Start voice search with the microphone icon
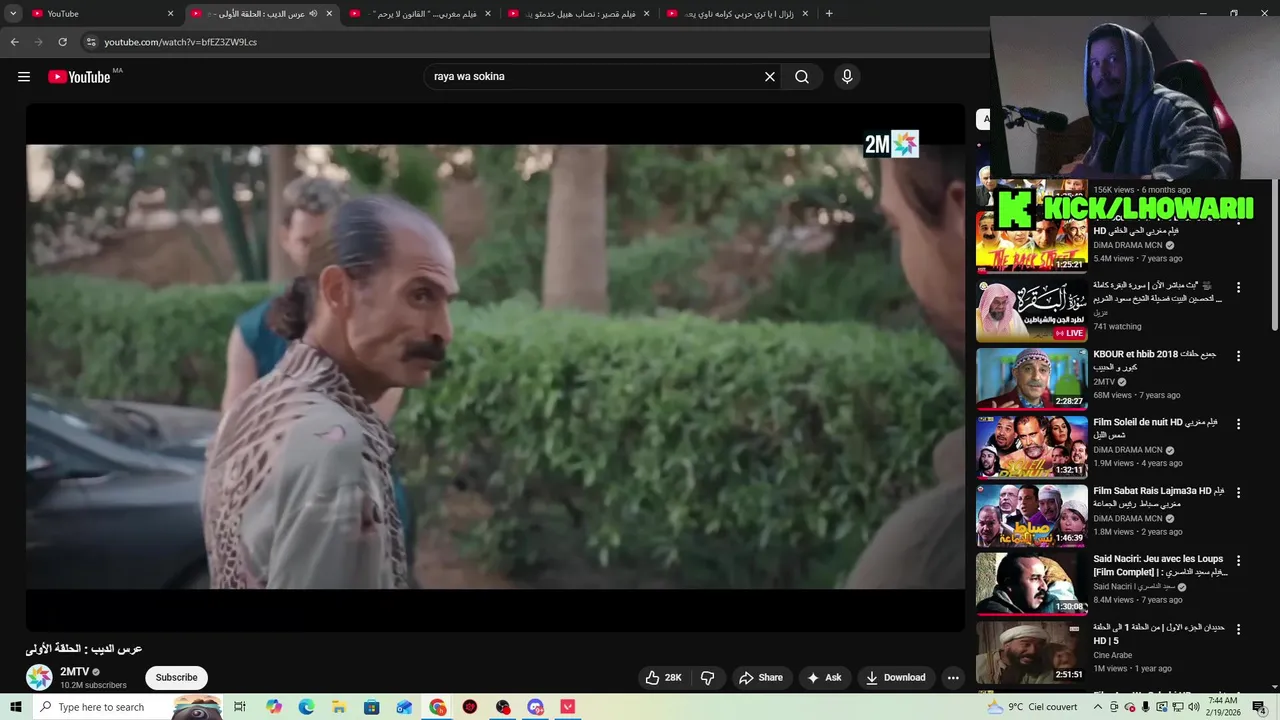The height and width of the screenshot is (720, 1280). point(847,77)
